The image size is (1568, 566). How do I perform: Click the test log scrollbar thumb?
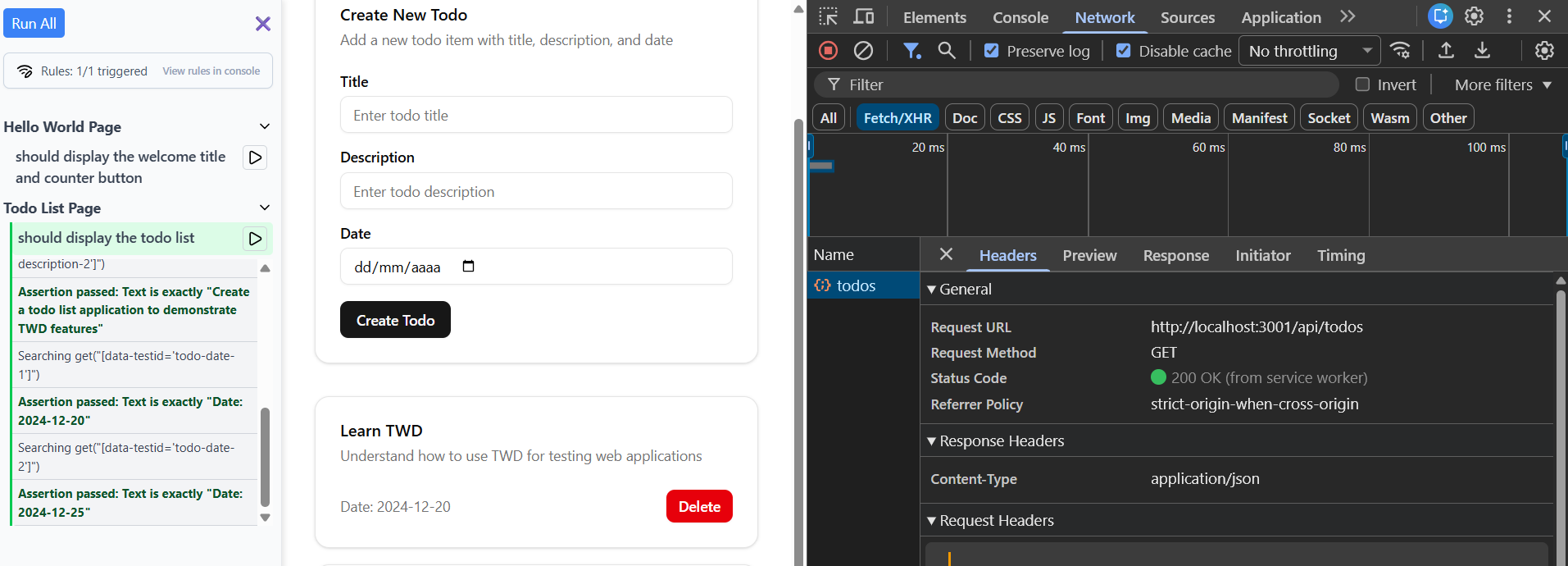tap(265, 457)
